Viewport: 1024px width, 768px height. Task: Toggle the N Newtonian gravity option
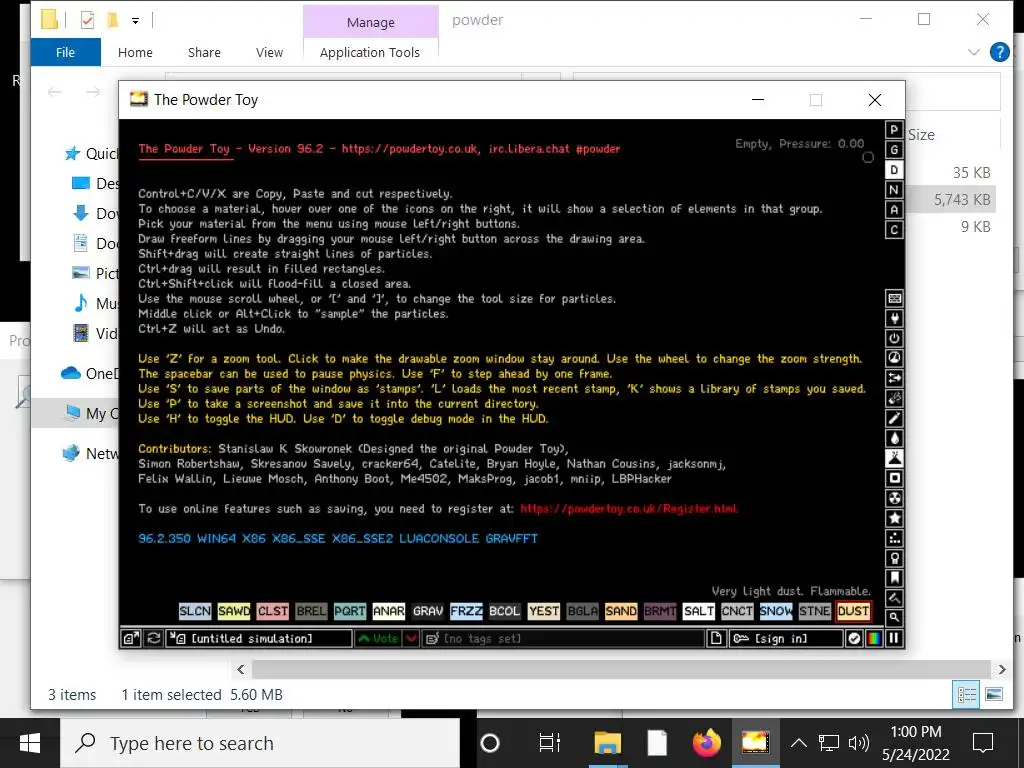(x=894, y=190)
